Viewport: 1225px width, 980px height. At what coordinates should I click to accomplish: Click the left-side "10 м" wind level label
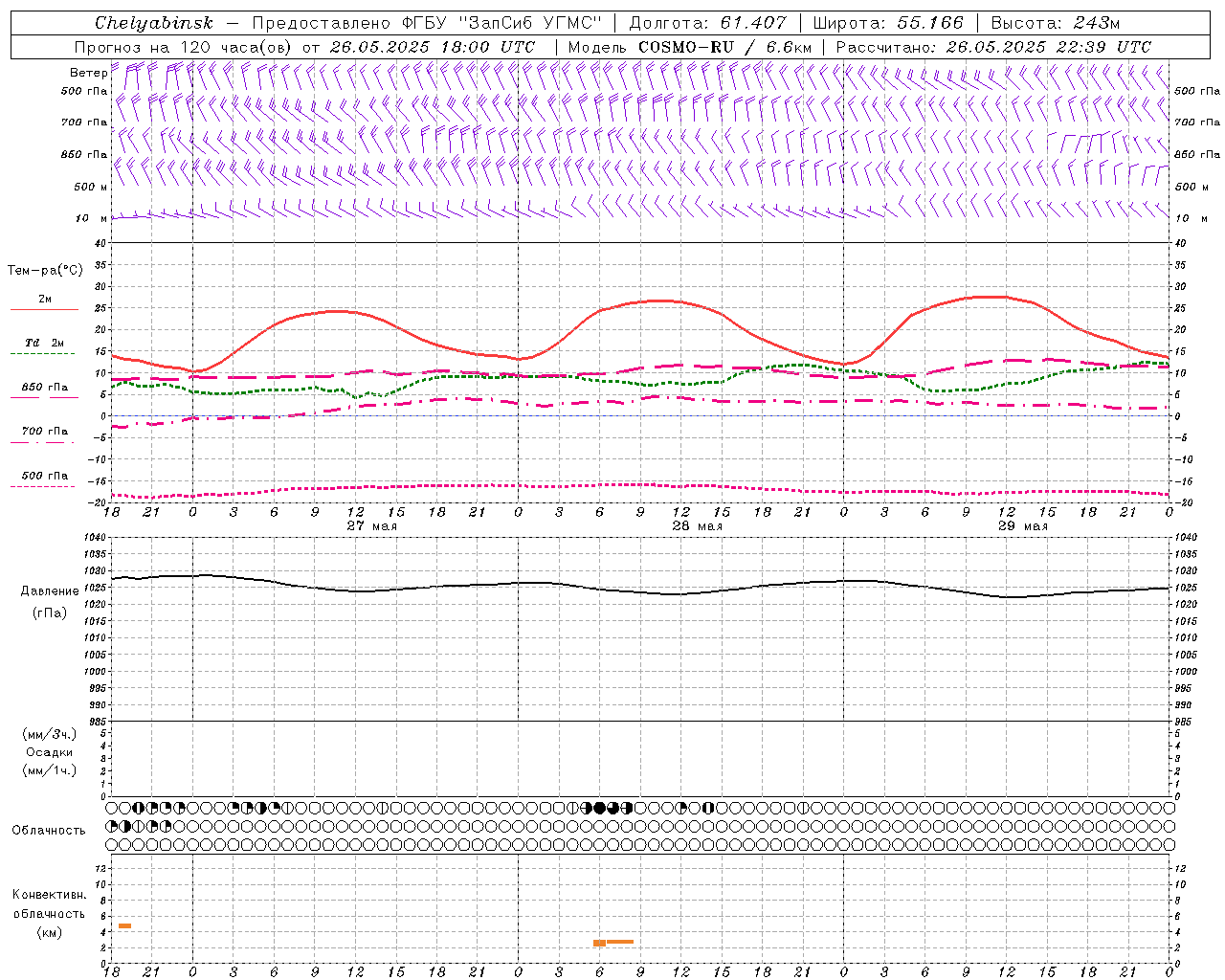(92, 218)
